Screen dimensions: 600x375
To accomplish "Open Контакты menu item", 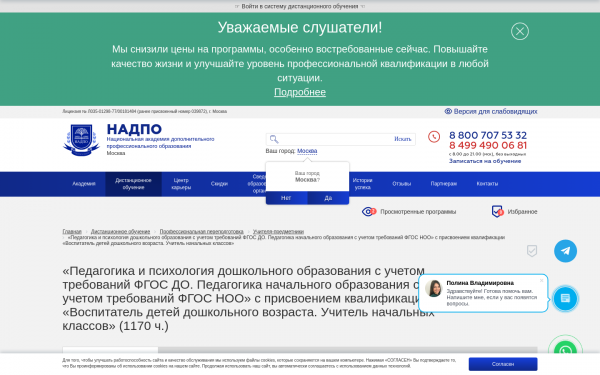I will (x=487, y=184).
